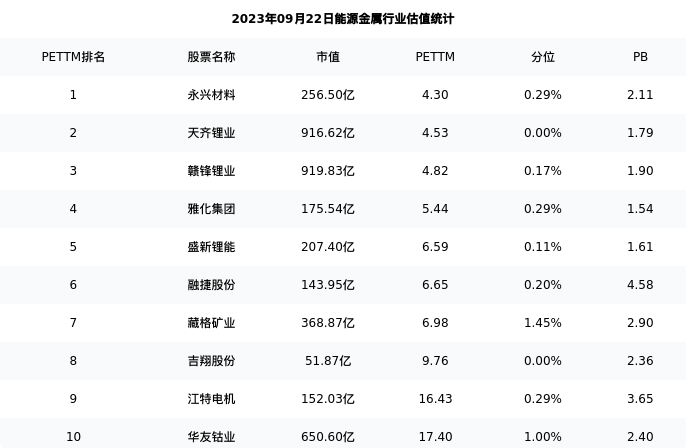
Task: Select 华友钴业 in the last row
Action: (x=211, y=437)
